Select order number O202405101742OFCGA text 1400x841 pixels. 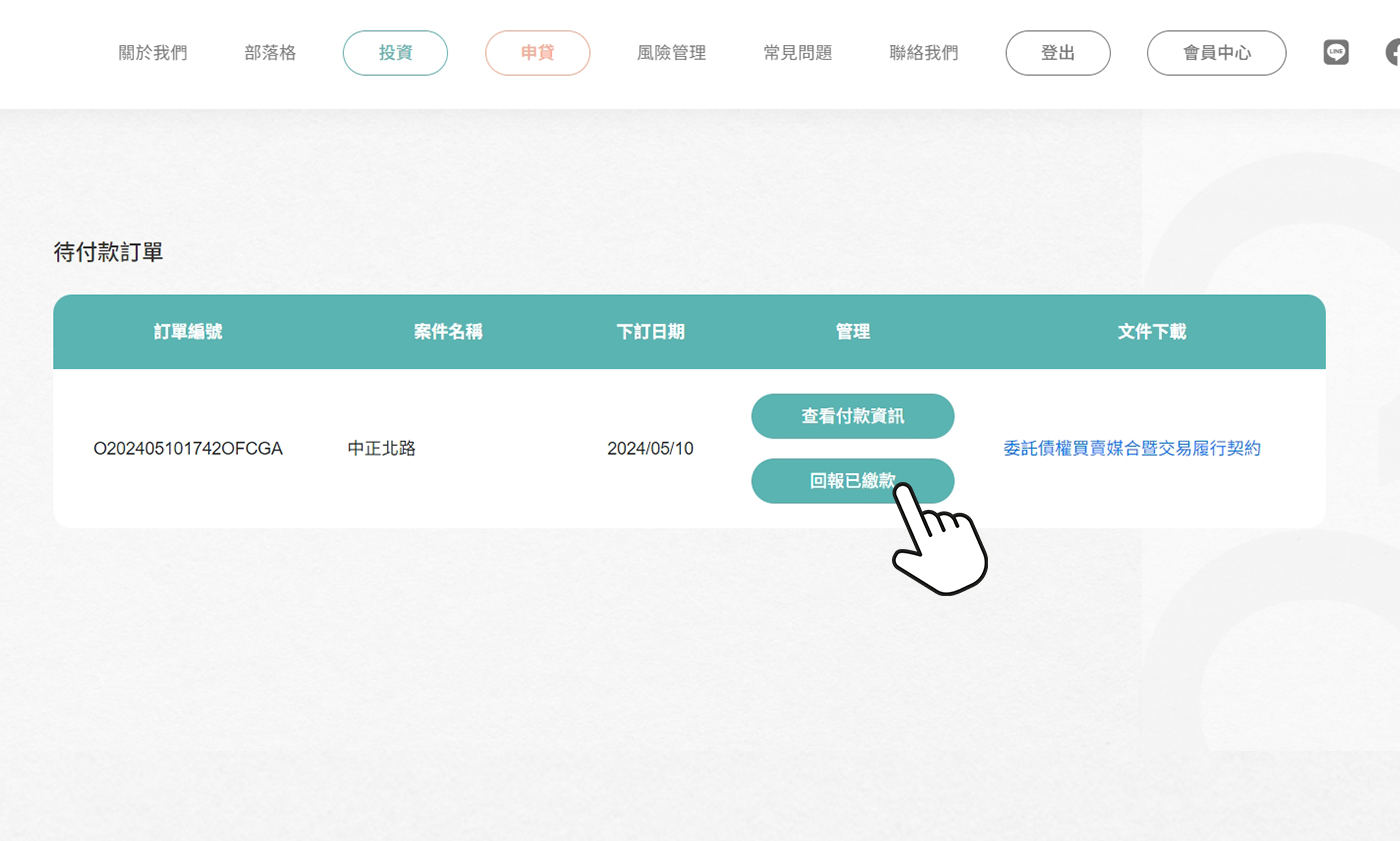(x=188, y=449)
